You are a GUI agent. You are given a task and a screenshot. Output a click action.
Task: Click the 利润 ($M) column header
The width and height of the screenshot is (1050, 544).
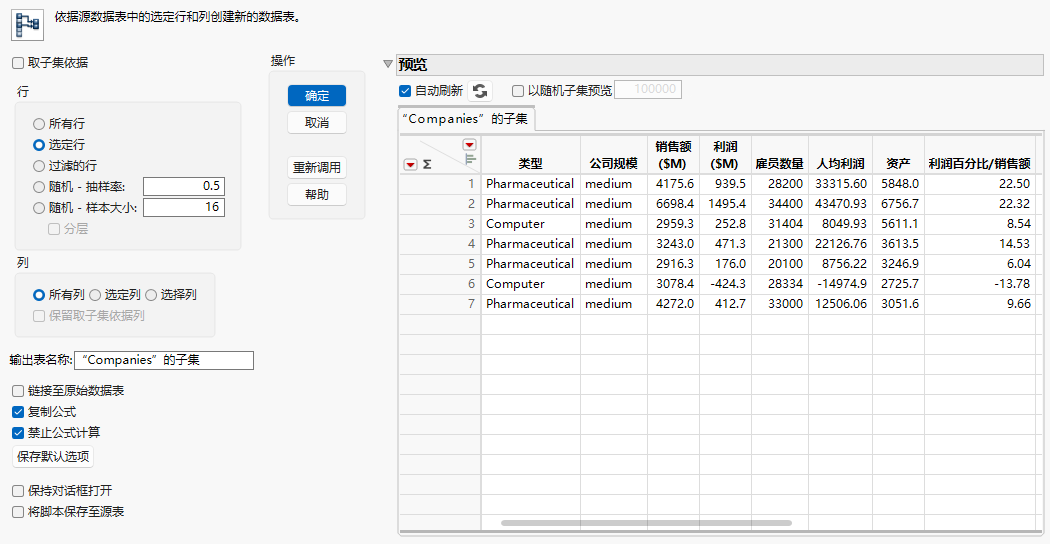click(725, 155)
